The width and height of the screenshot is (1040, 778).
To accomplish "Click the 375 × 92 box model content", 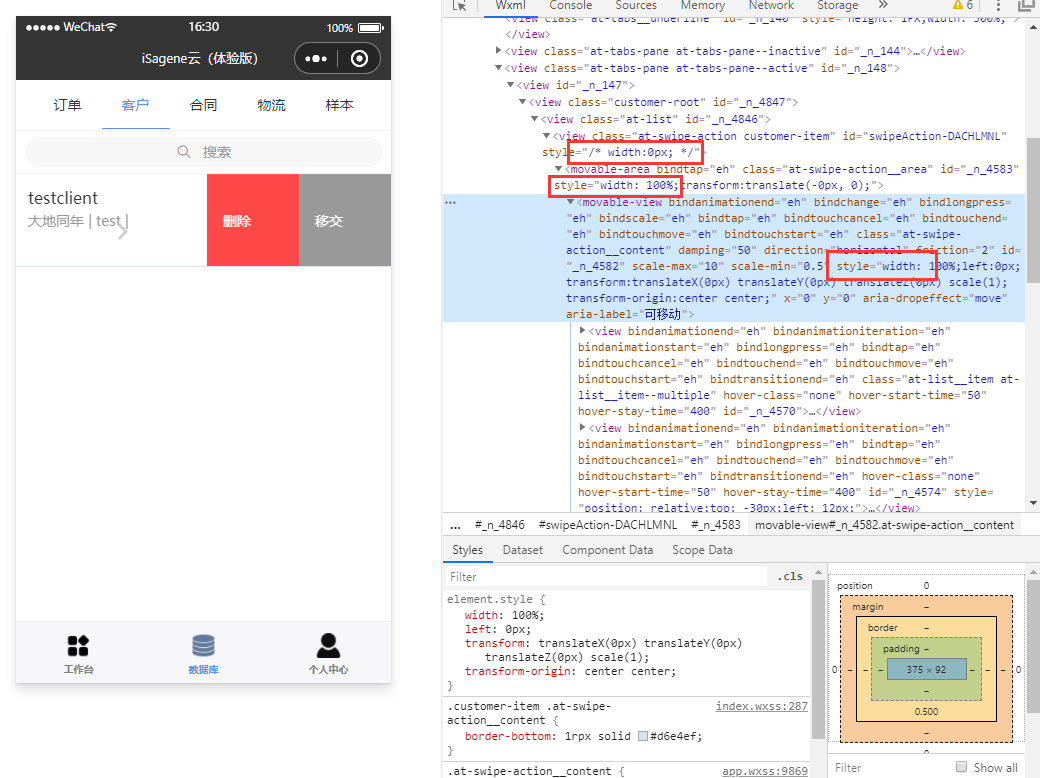I will tap(927, 669).
